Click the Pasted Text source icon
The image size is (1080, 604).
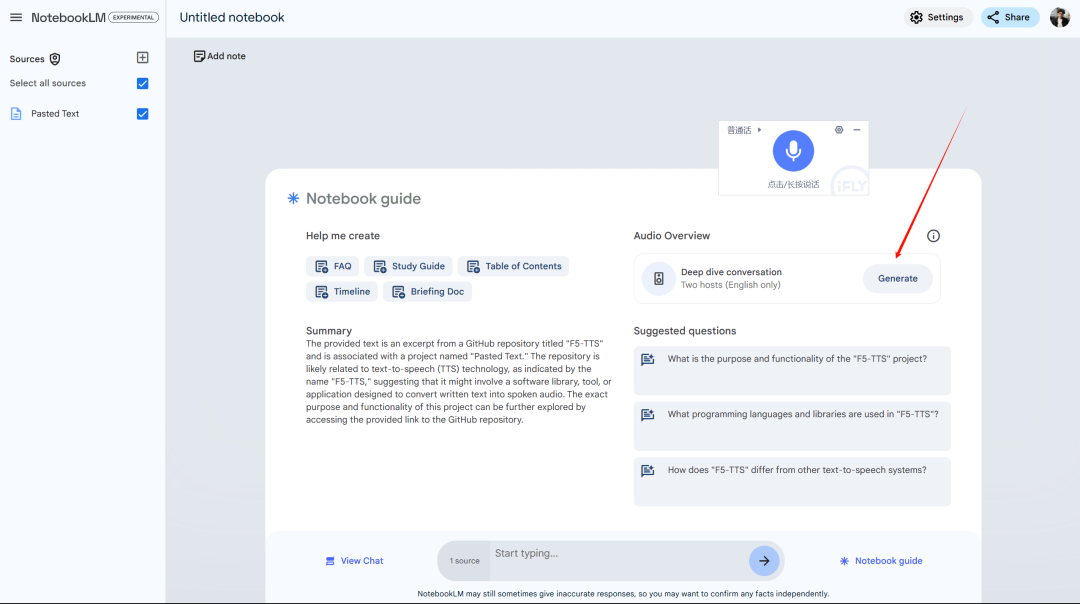pos(14,113)
